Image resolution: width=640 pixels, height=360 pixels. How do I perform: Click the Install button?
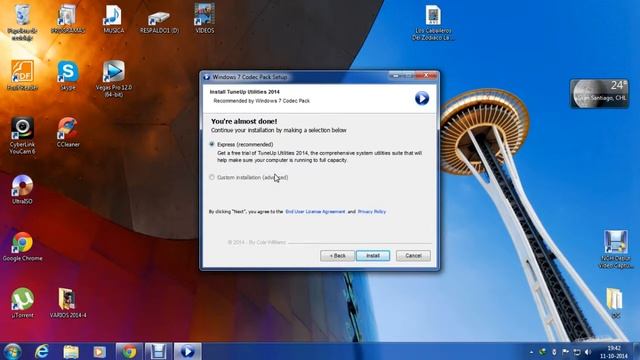[373, 256]
